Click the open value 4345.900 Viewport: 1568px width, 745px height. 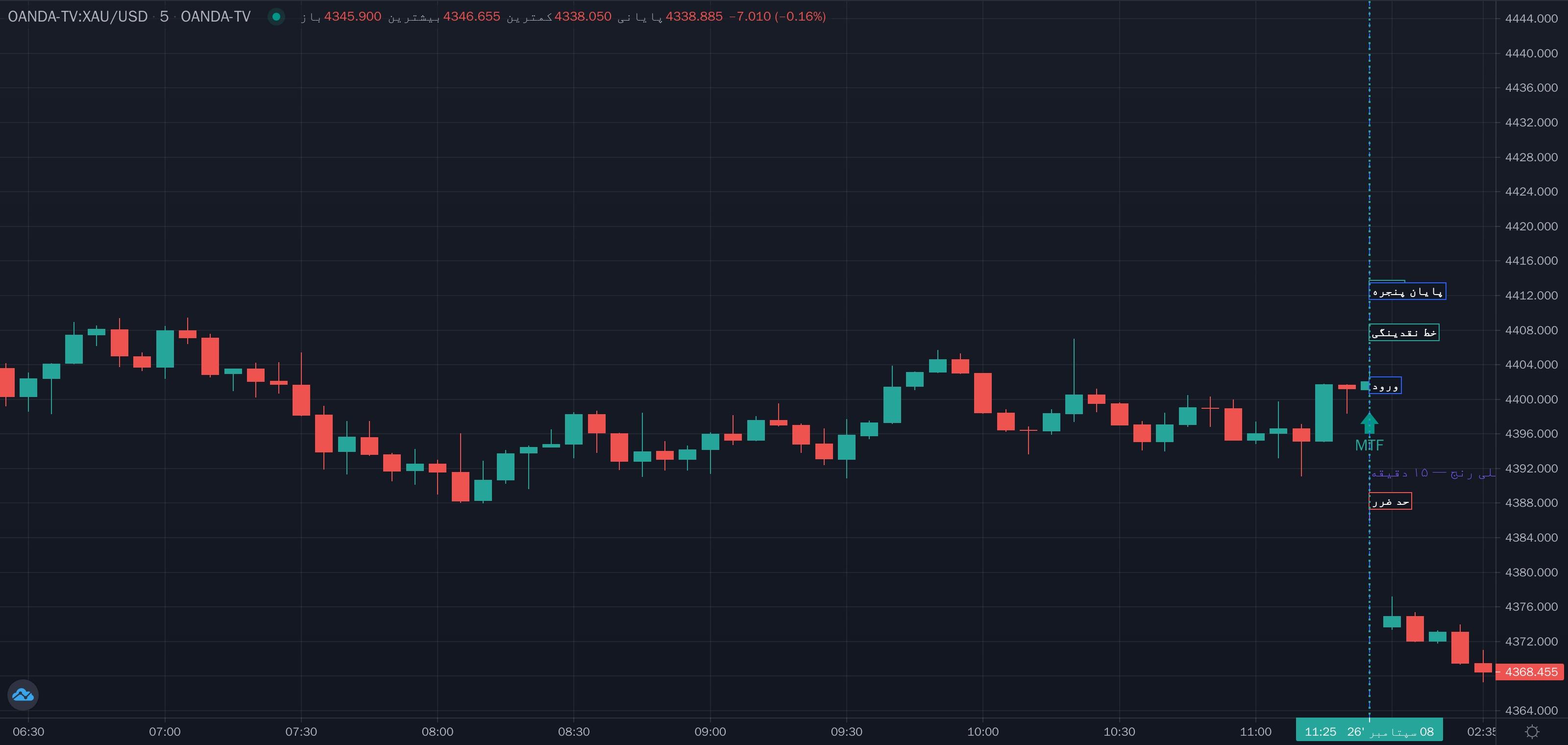click(x=352, y=17)
